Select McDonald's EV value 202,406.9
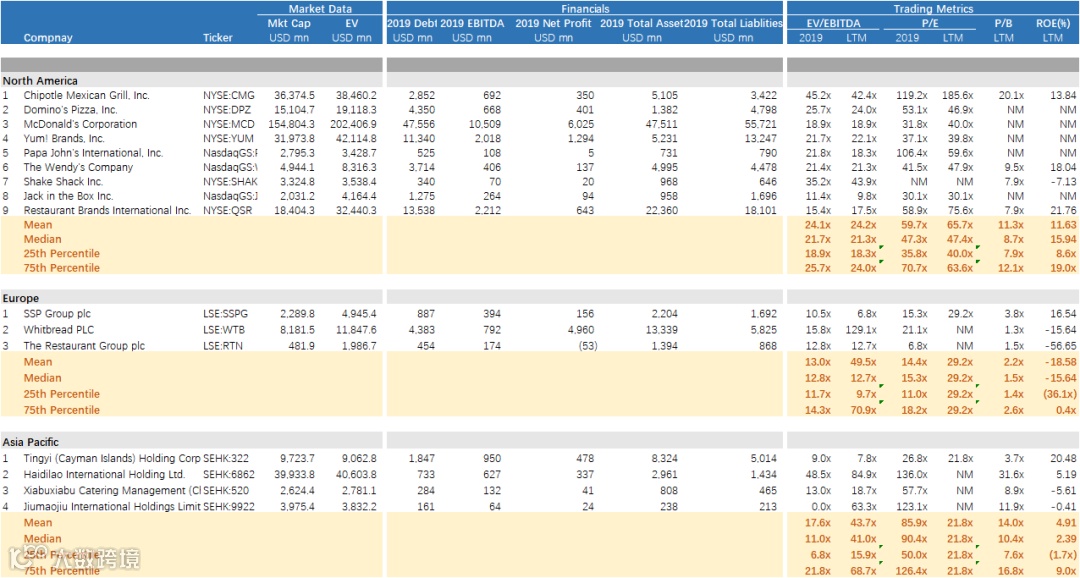Screen dimensions: 1080x578 (x=352, y=124)
